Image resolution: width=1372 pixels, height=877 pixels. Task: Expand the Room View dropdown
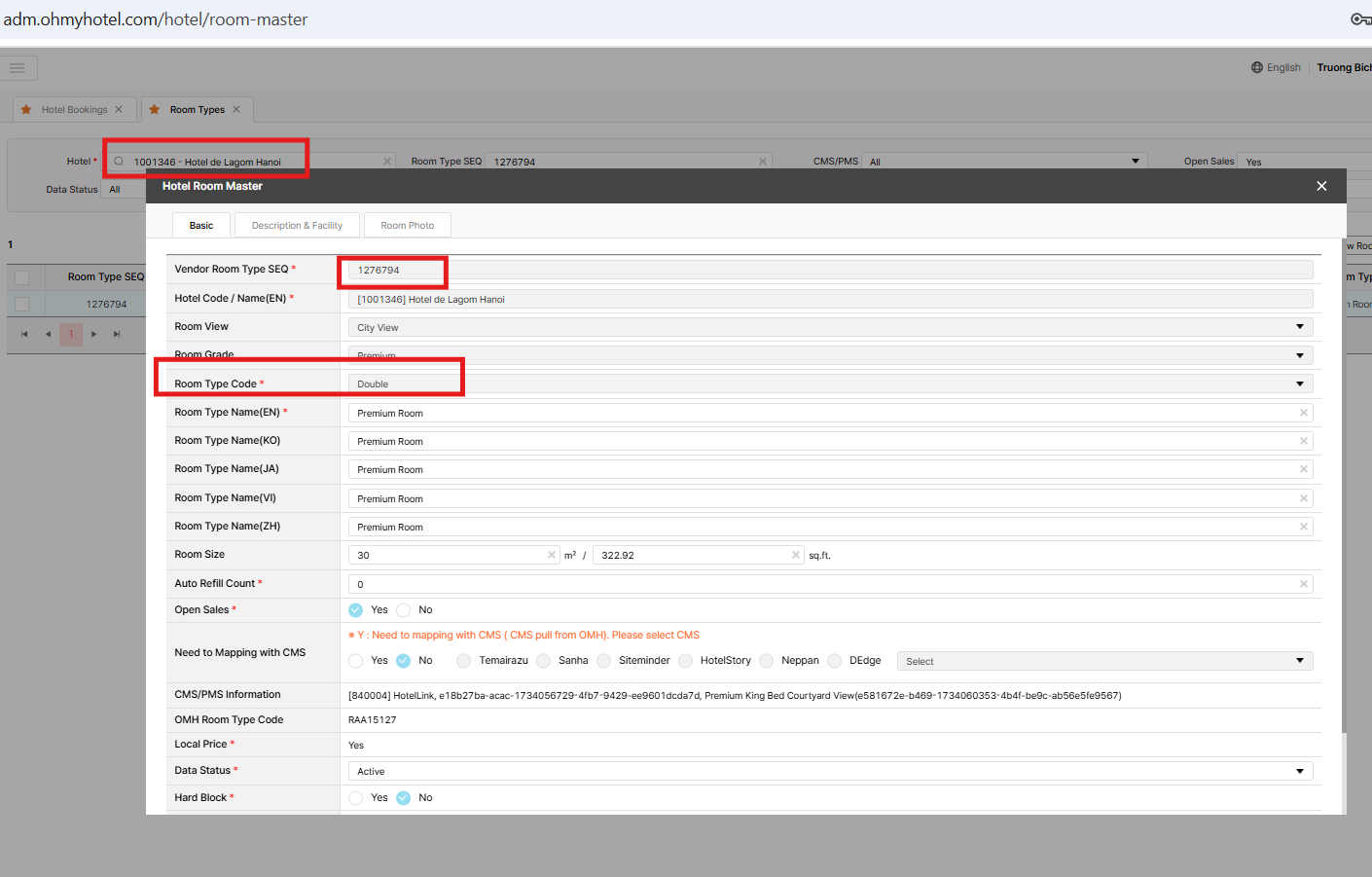click(1299, 327)
